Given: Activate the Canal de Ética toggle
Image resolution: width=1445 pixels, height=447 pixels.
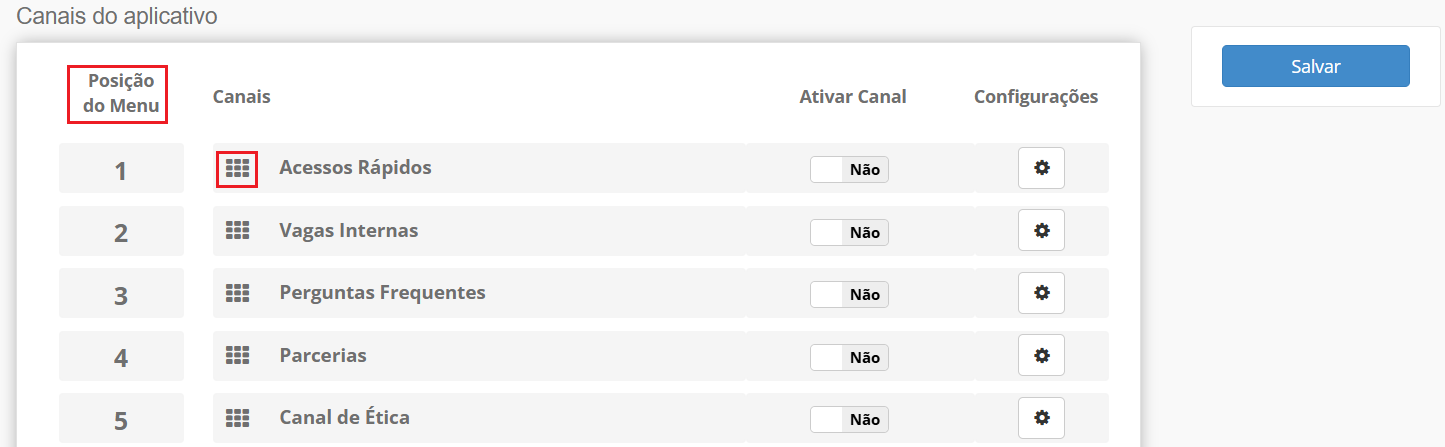Looking at the screenshot, I should click(x=849, y=419).
